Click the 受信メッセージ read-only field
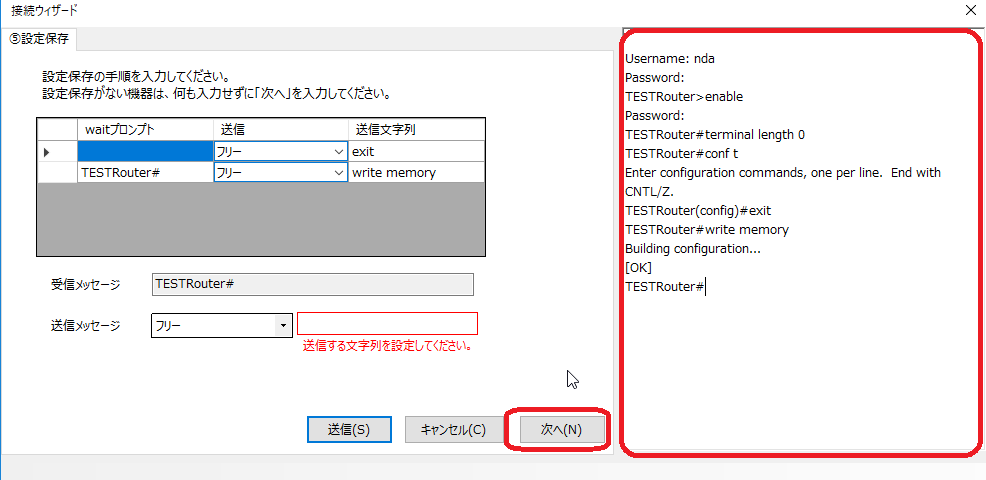 (x=312, y=285)
